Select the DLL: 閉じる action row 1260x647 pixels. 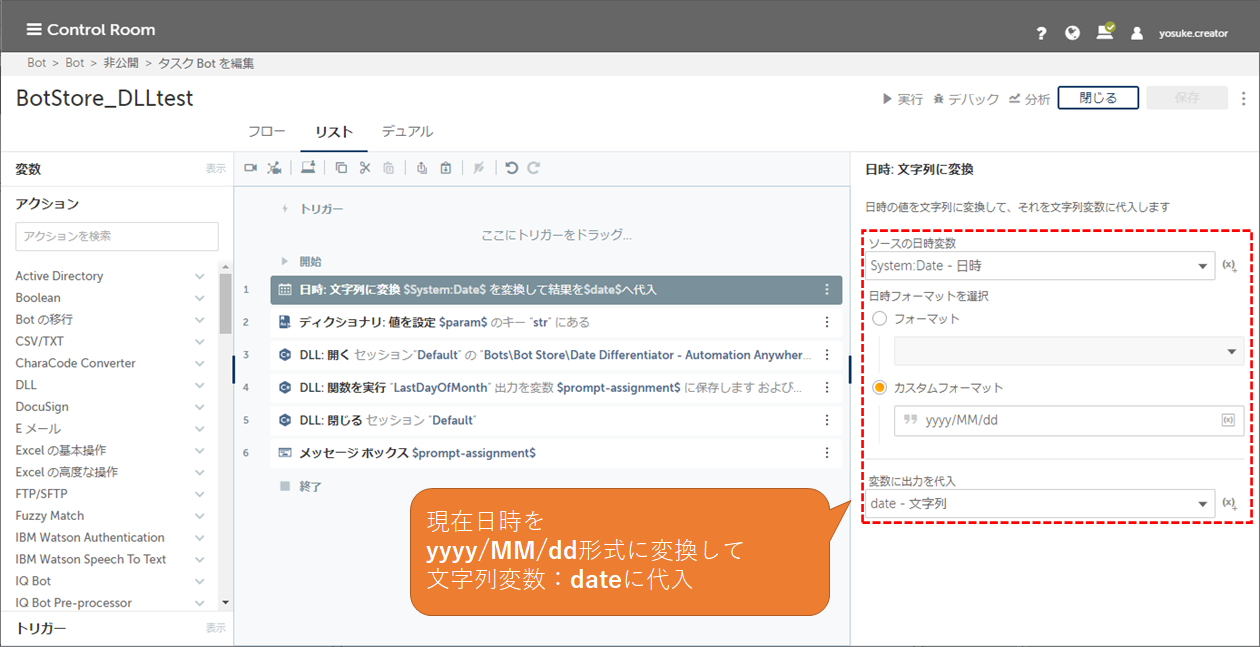pos(556,420)
